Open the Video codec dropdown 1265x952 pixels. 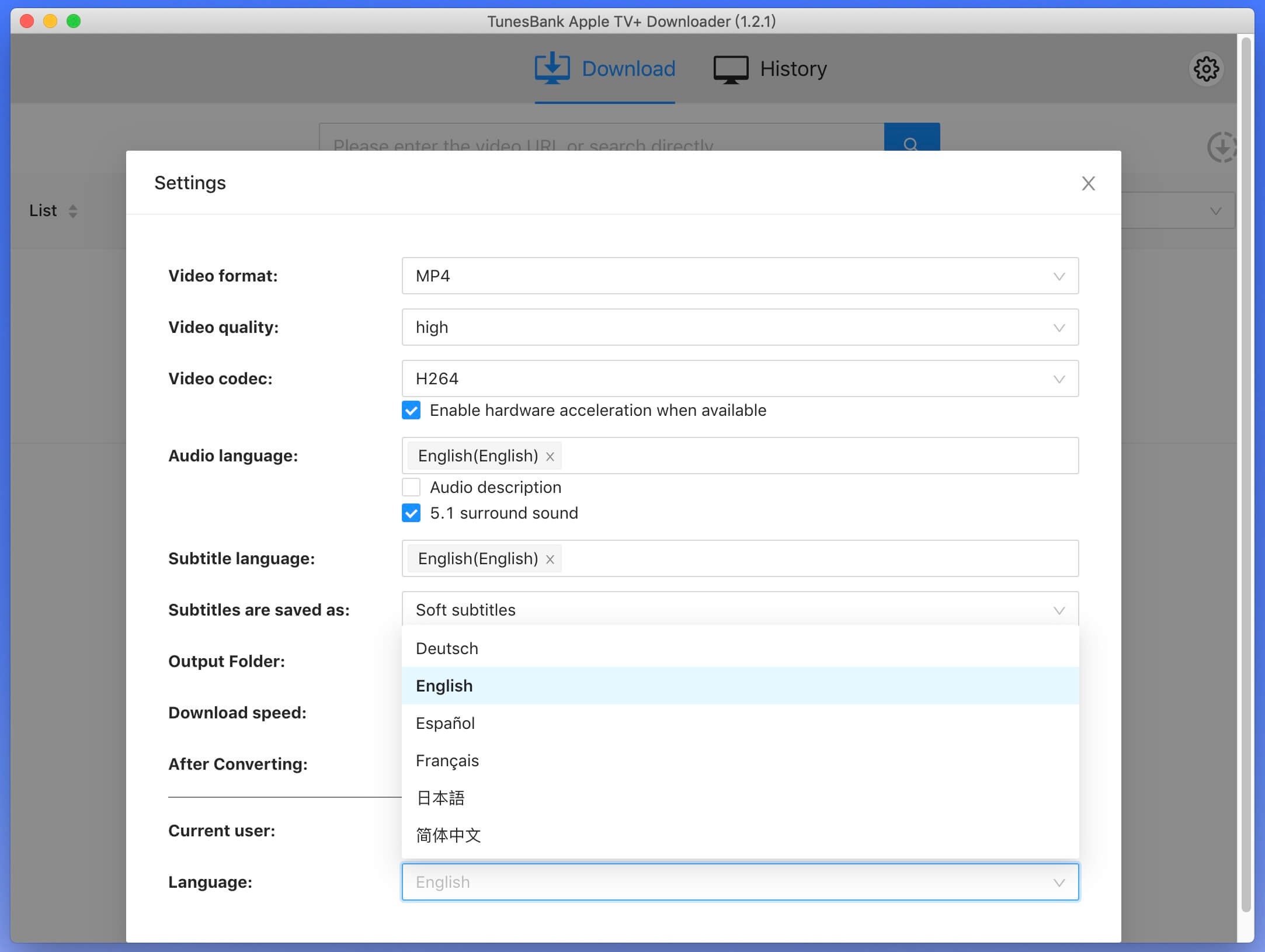pos(740,378)
